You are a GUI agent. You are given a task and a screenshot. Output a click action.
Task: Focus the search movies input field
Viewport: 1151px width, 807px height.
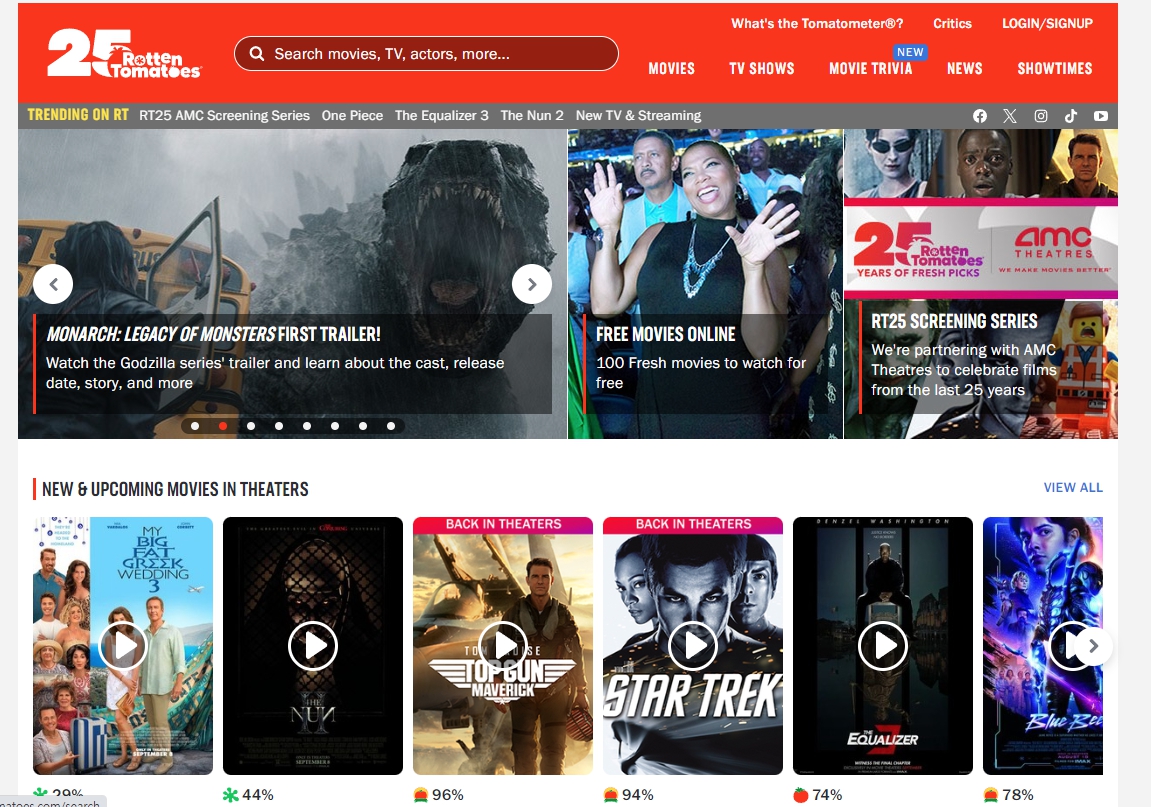(426, 54)
